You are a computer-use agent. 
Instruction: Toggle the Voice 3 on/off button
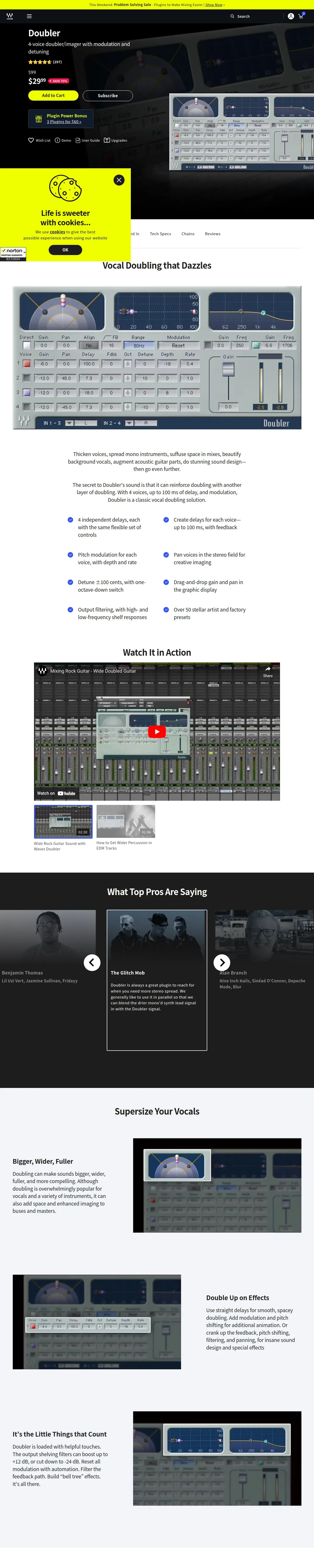[x=27, y=393]
